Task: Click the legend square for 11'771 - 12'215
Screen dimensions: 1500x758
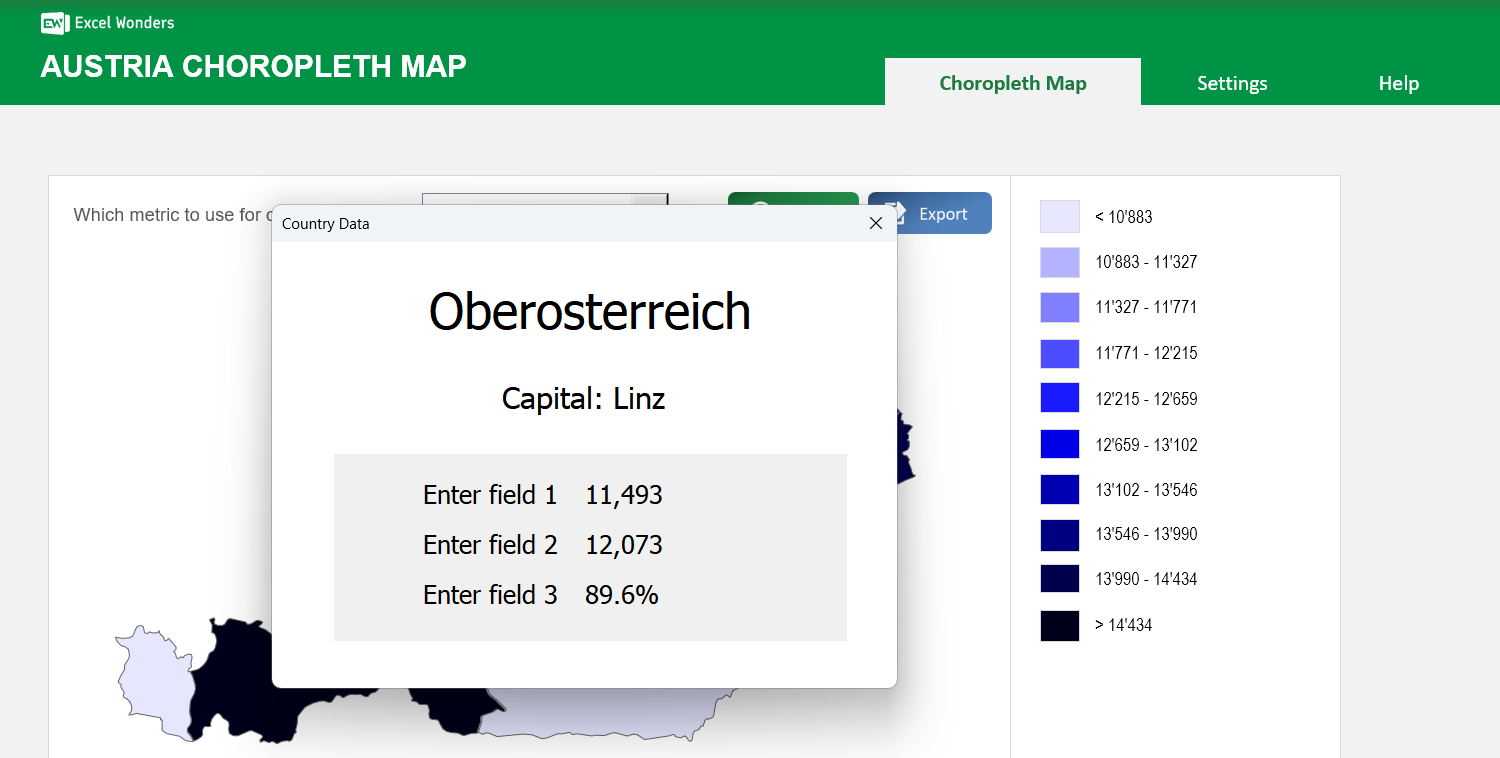Action: pyautogui.click(x=1059, y=352)
